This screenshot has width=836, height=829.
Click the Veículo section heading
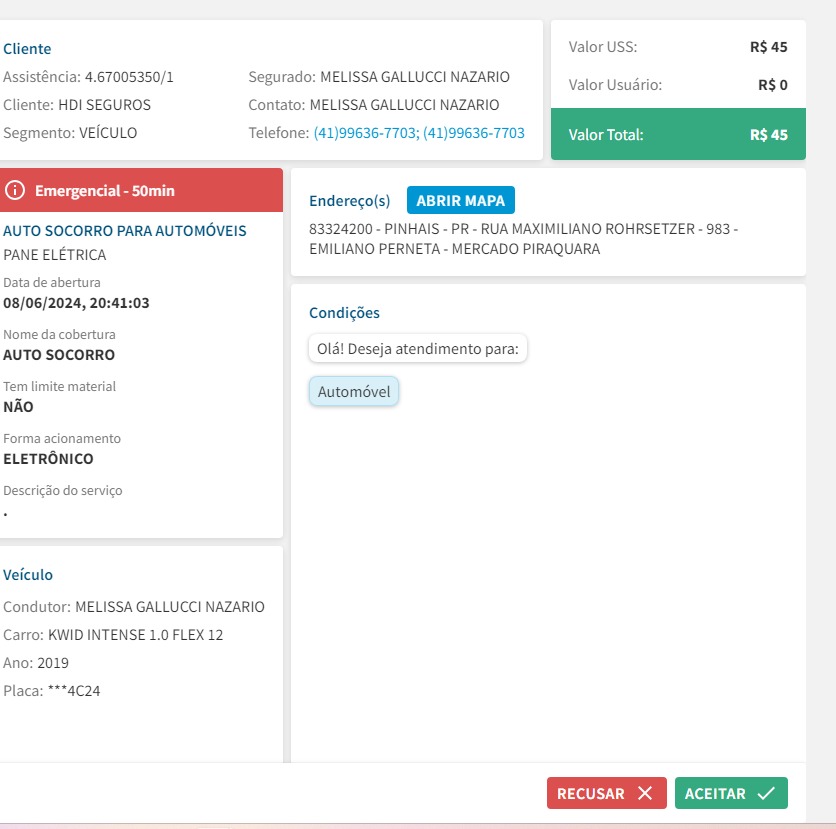[x=28, y=575]
